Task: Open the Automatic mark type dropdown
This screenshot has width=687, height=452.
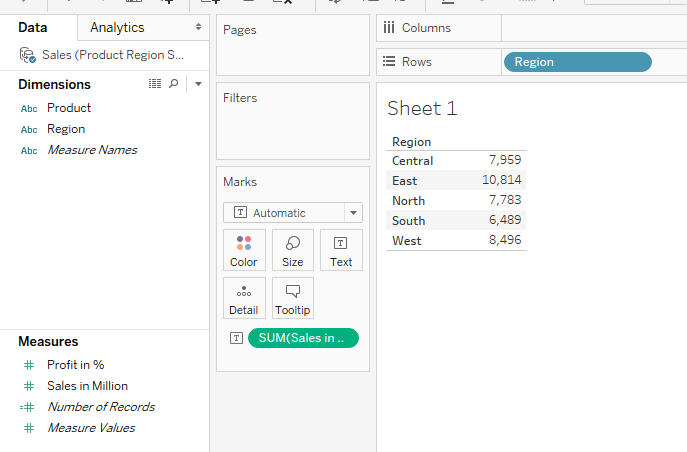Action: point(292,213)
